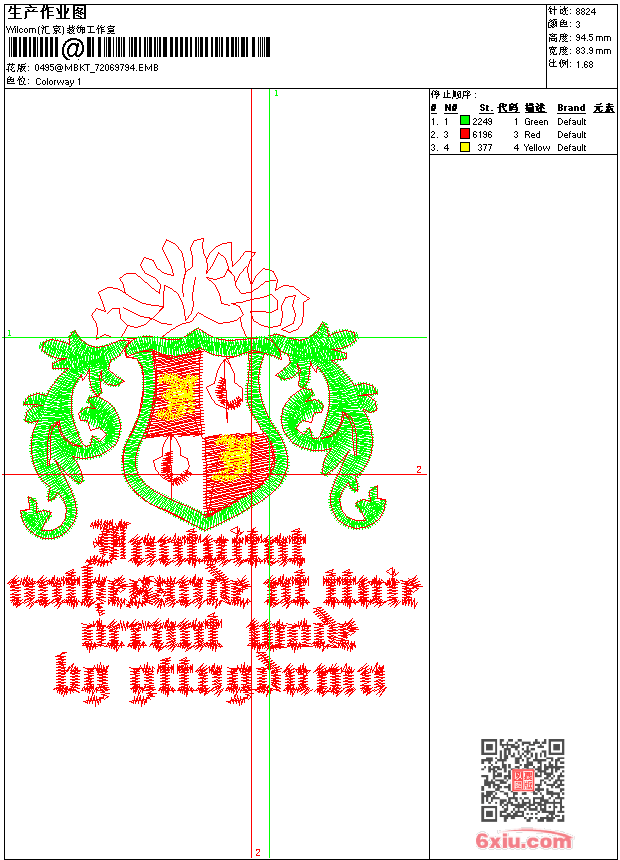Click the 元素 column header

(x=604, y=108)
